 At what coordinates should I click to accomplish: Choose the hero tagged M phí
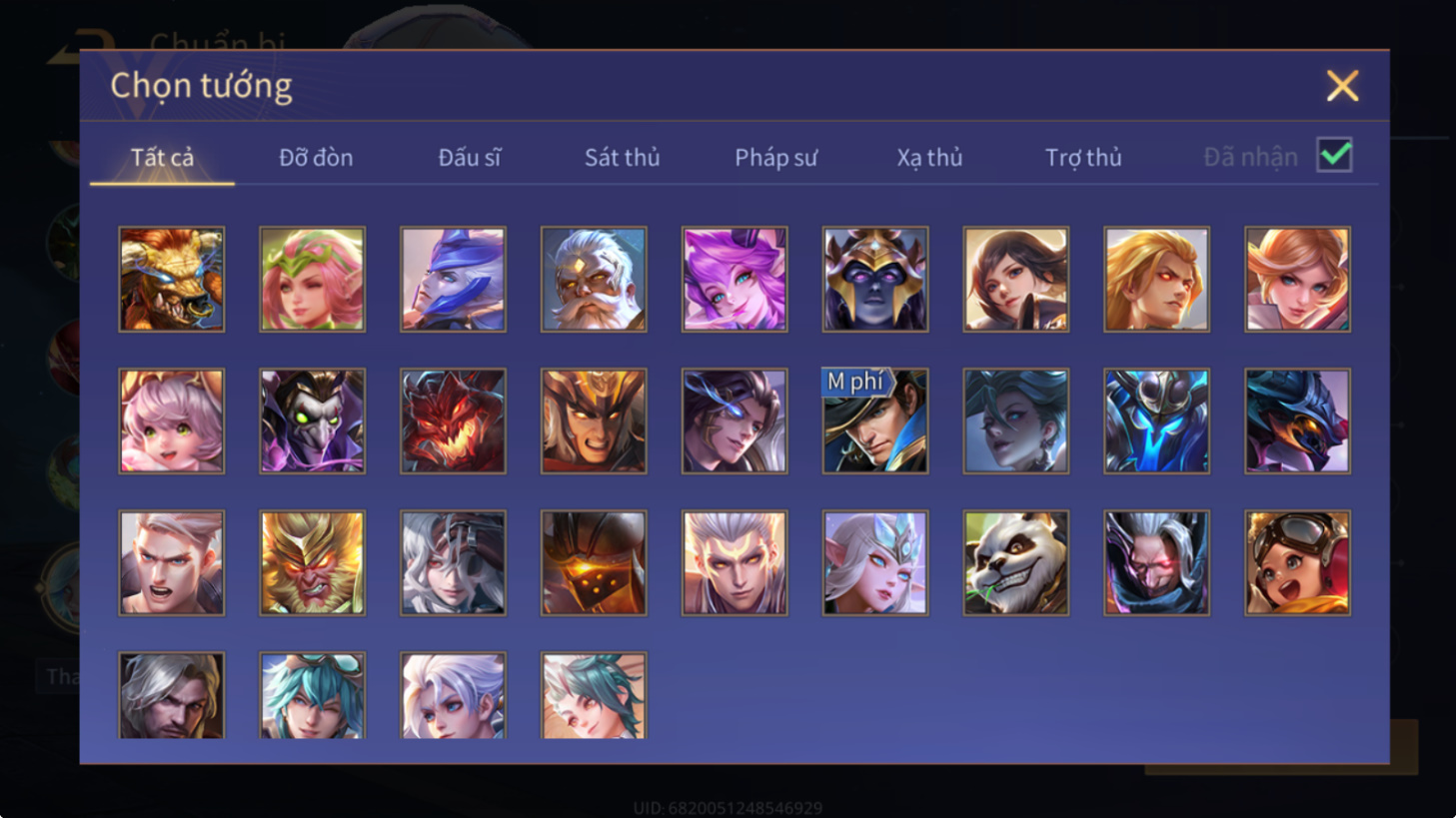874,420
